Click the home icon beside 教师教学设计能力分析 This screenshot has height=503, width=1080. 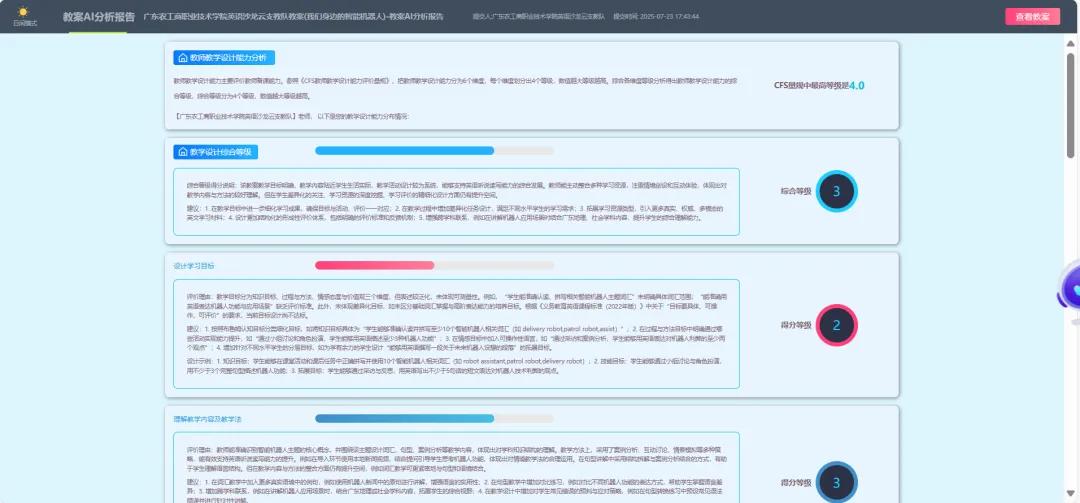pos(182,59)
